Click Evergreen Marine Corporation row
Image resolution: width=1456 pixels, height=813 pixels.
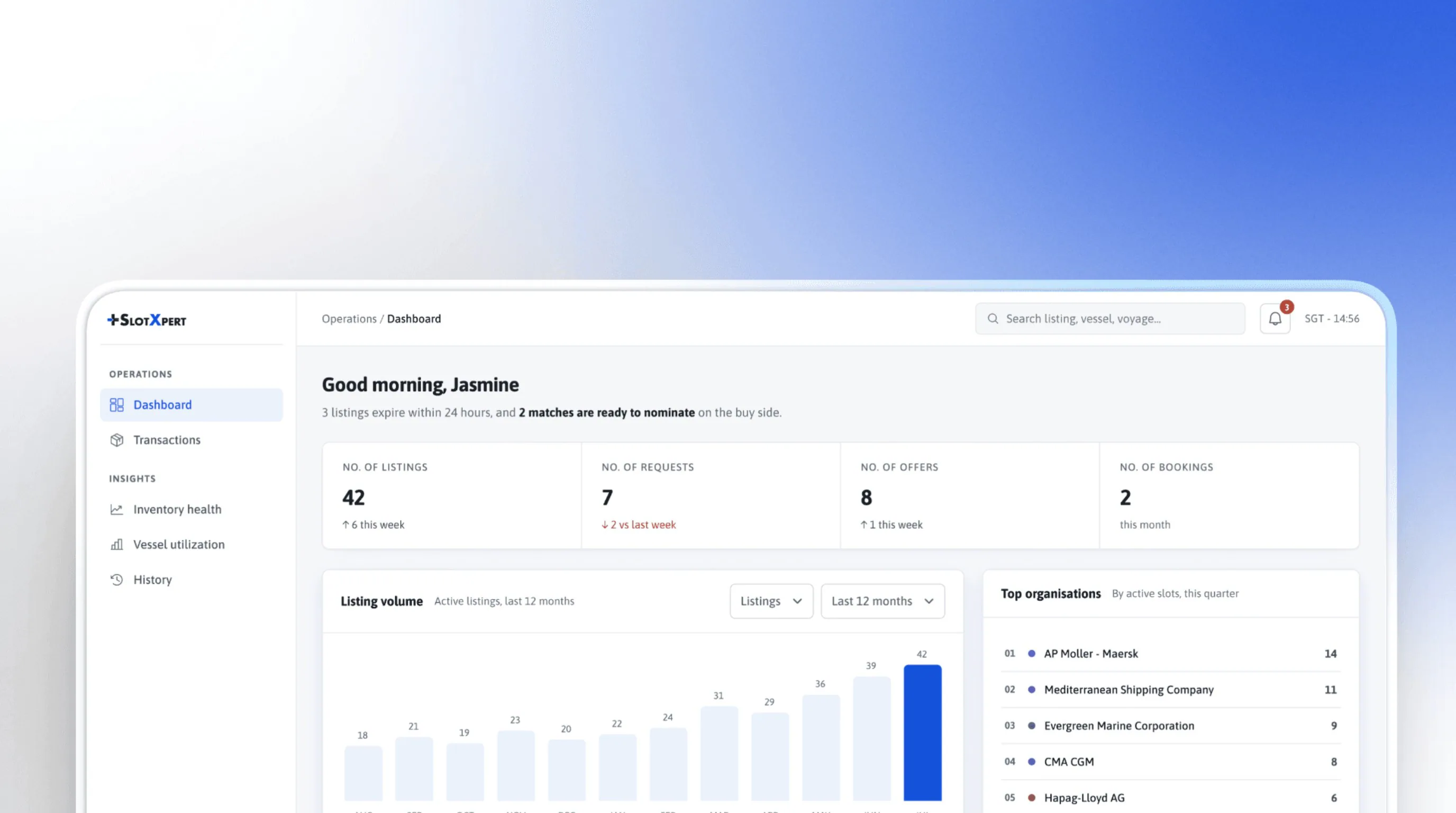1170,726
